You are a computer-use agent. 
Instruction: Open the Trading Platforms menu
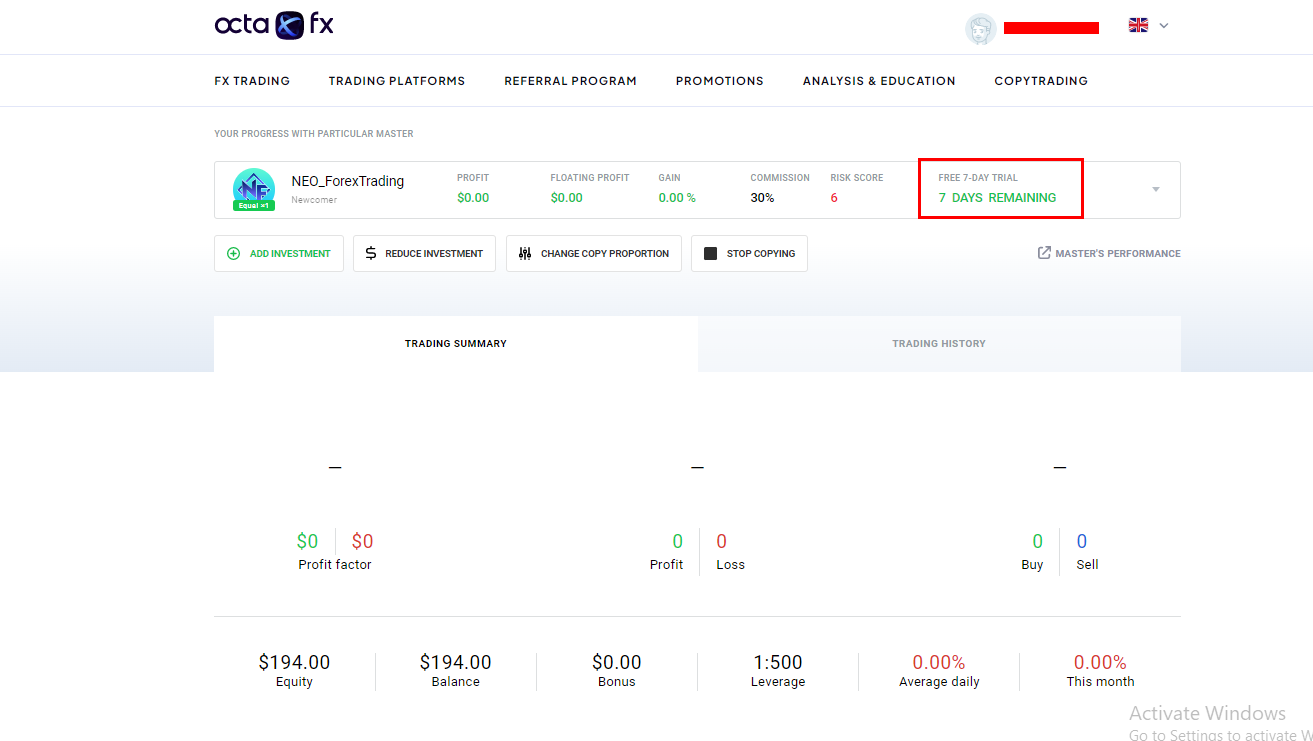click(x=396, y=81)
